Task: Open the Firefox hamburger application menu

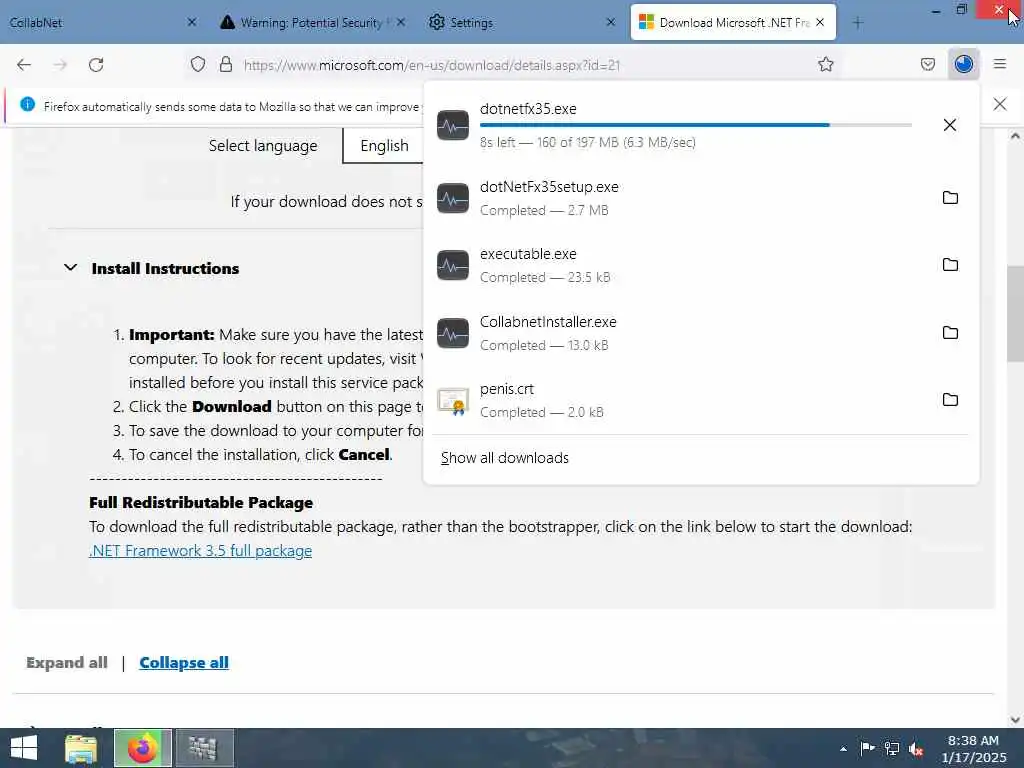Action: point(1000,64)
